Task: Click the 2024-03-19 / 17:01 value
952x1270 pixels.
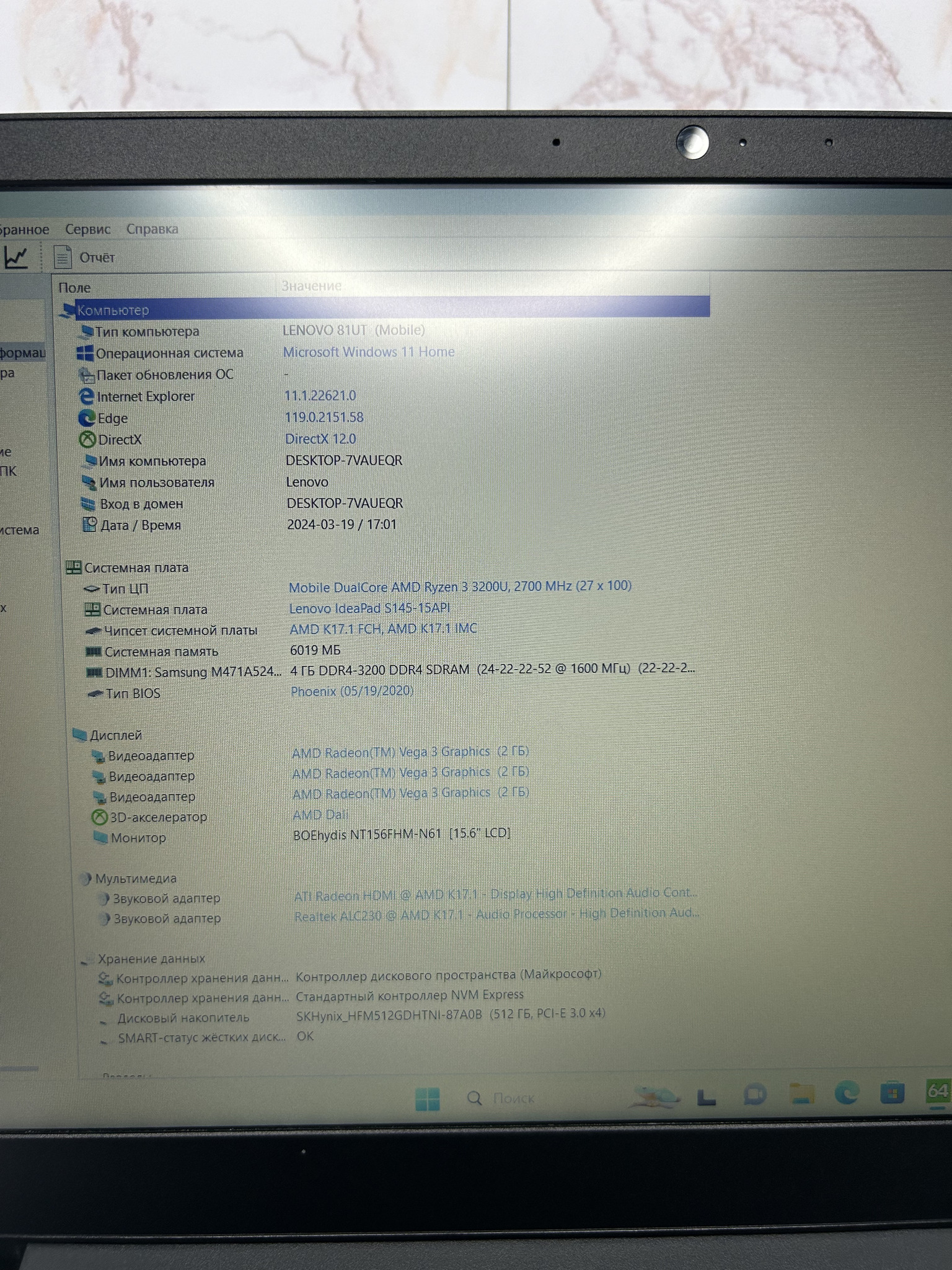Action: click(342, 524)
